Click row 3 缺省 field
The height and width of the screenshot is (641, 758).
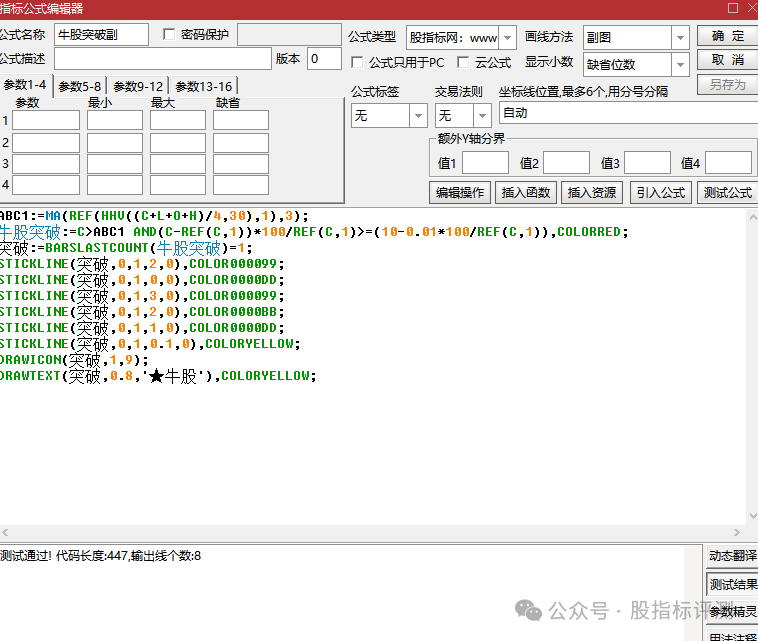(x=241, y=164)
